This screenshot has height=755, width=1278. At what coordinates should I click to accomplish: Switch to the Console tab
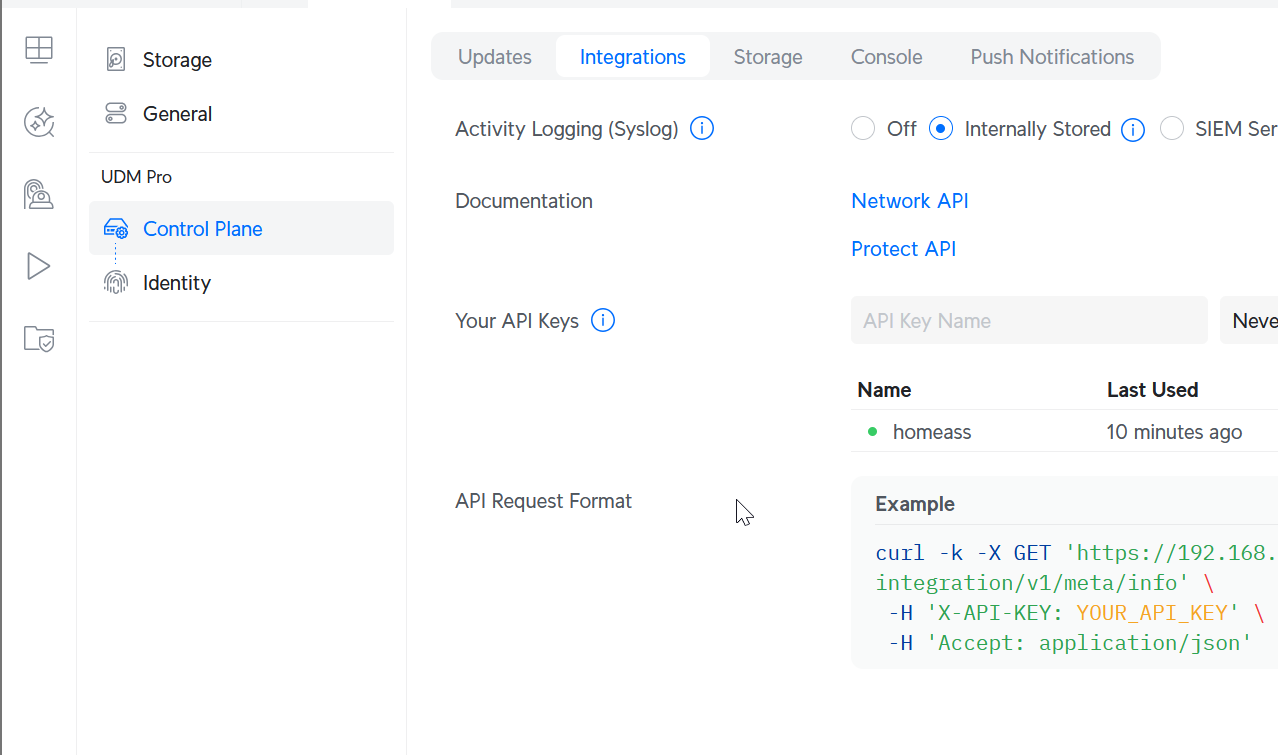click(886, 57)
